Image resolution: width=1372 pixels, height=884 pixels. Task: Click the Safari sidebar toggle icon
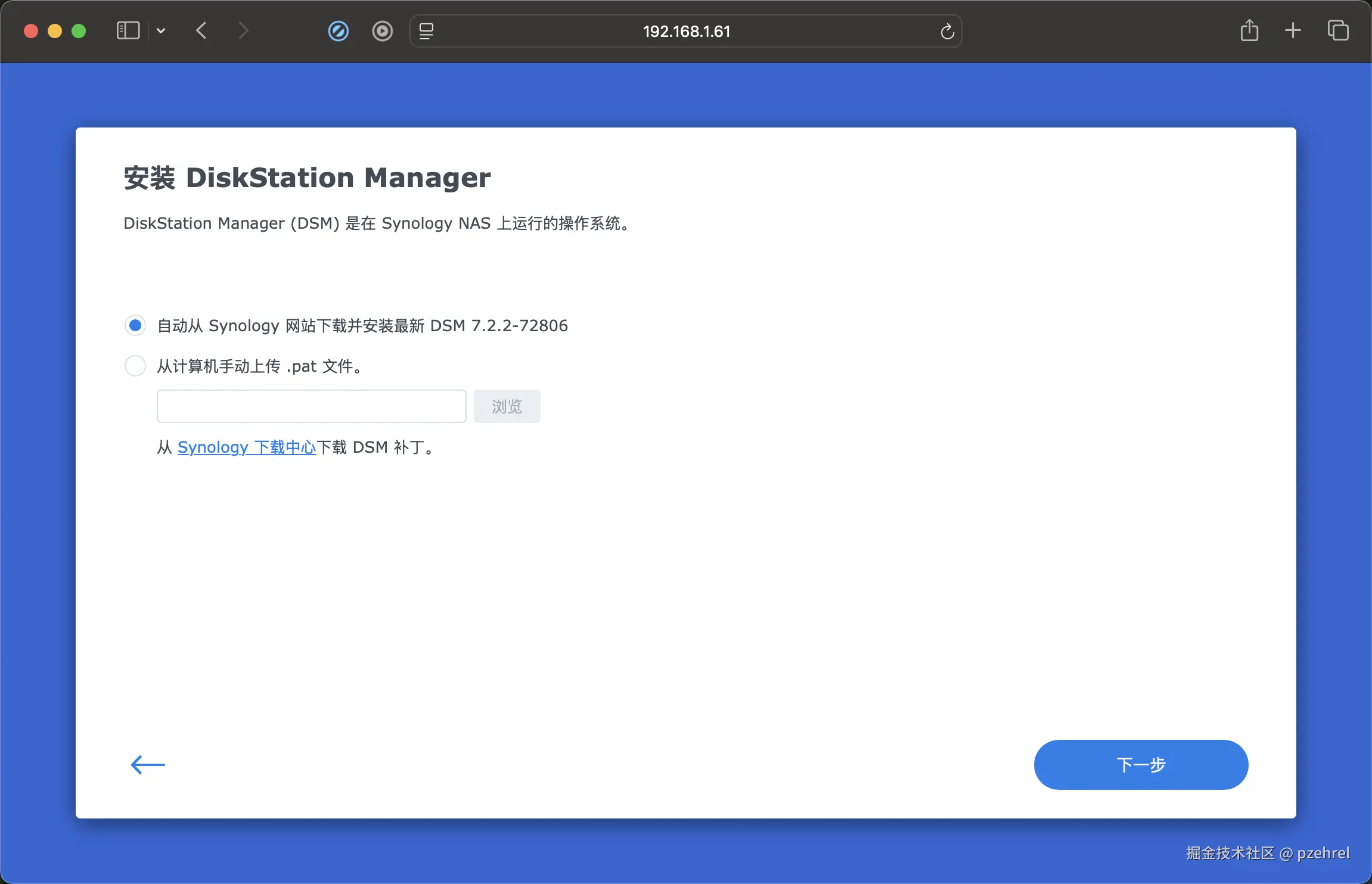[128, 30]
